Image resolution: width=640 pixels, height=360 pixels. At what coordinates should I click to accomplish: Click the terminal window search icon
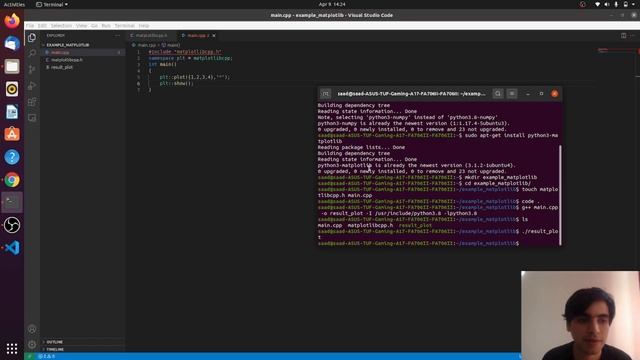coord(498,94)
